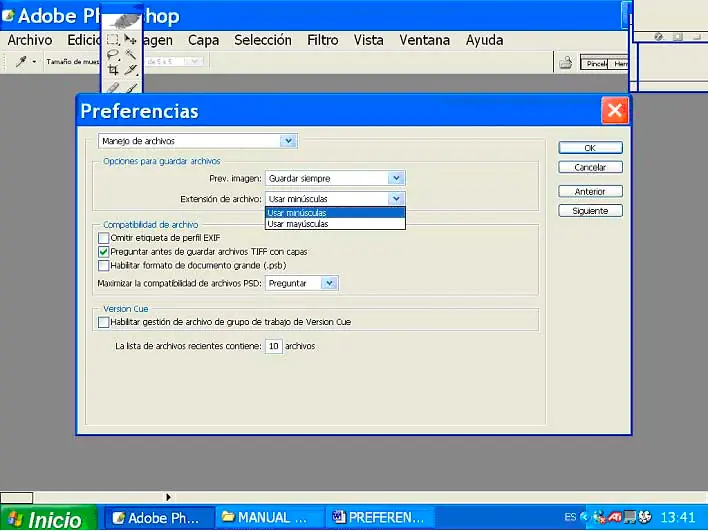
Task: Click the feather logo atop the toolbox
Action: 122,21
